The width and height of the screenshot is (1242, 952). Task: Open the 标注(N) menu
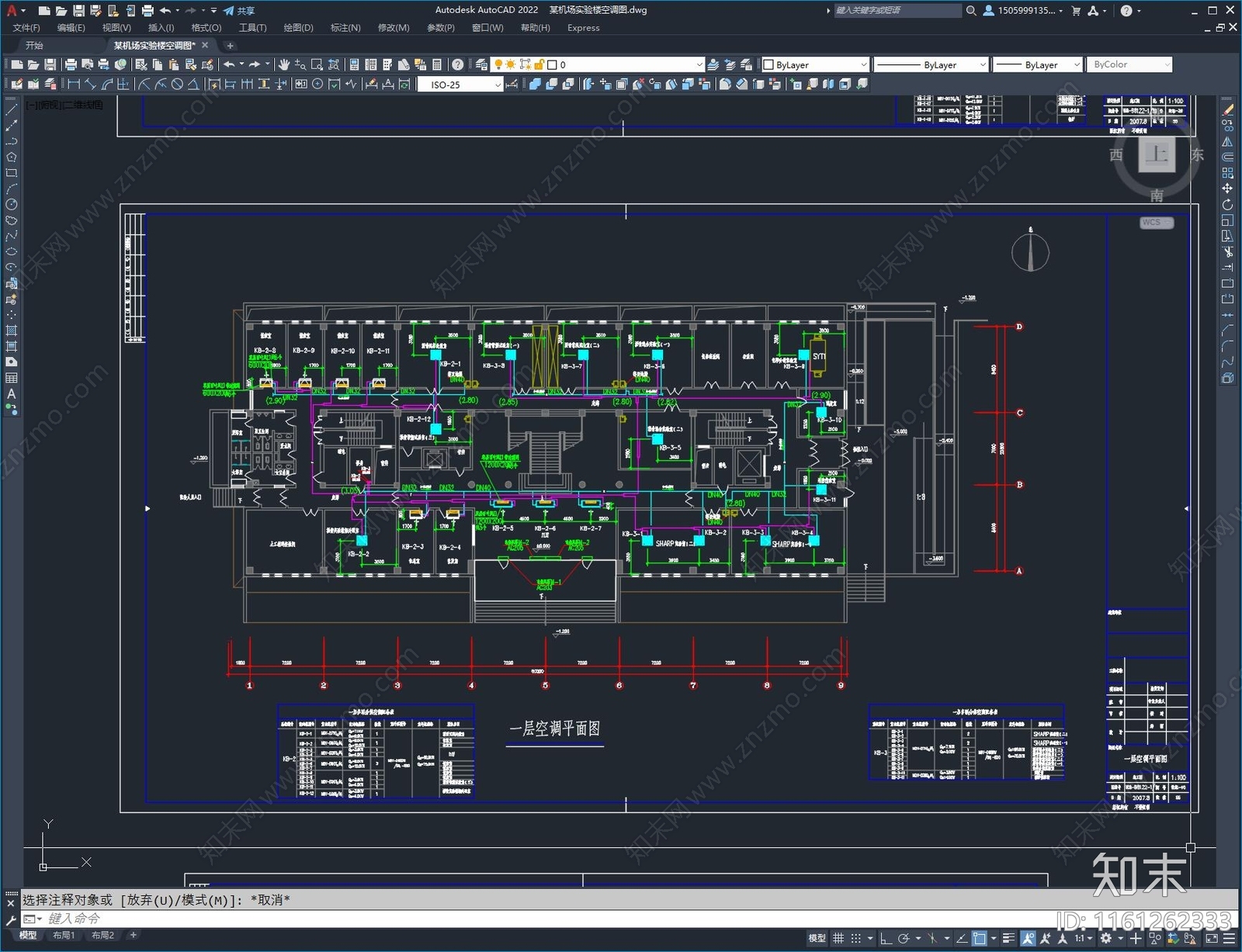tap(345, 28)
